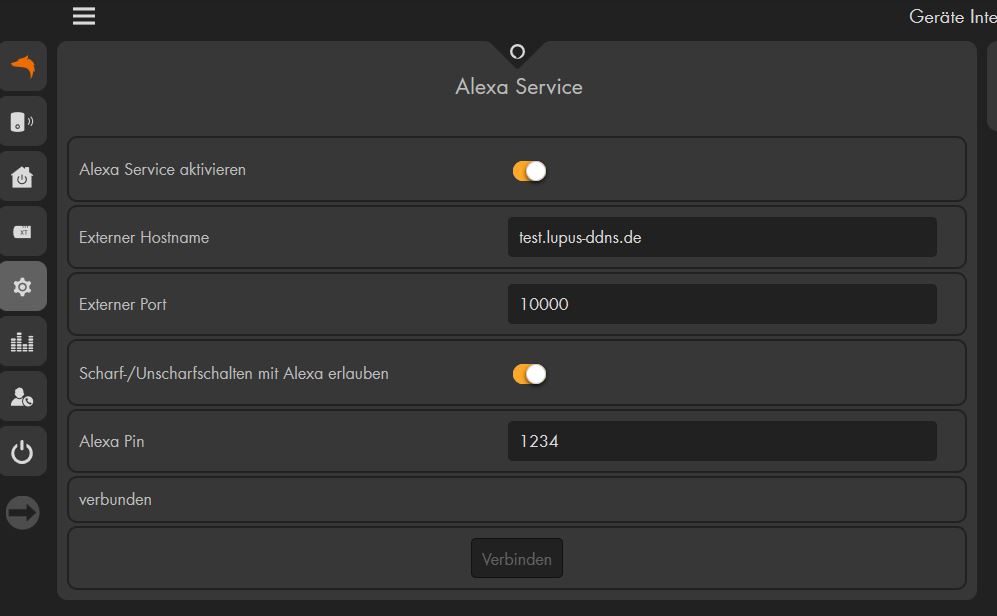Open the XT panel sidebar icon
Viewport: 997px width, 616px height.
coord(23,231)
